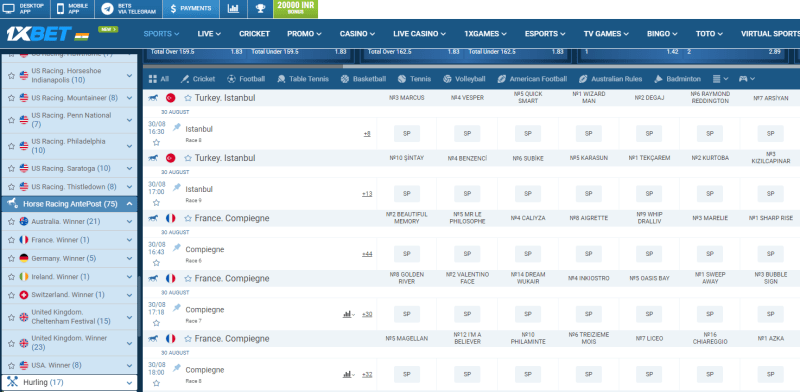Viewport: 800px width, 392px height.
Task: Collapse Horse Racing AntePost section
Action: click(129, 204)
